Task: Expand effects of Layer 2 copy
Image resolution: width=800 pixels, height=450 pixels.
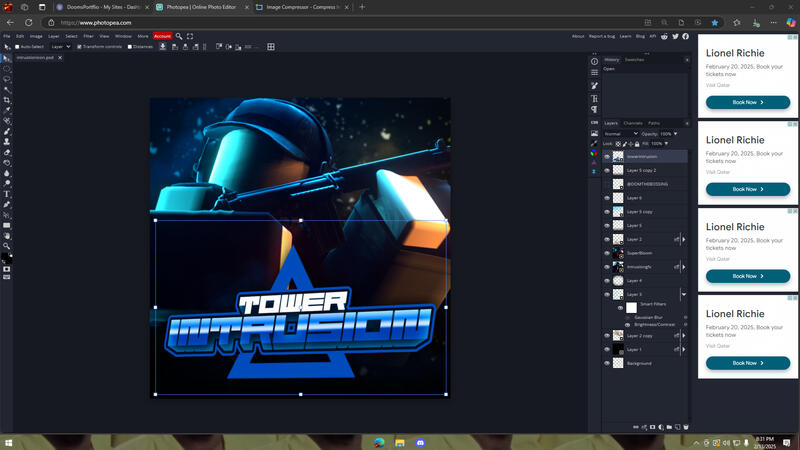Action: click(684, 336)
